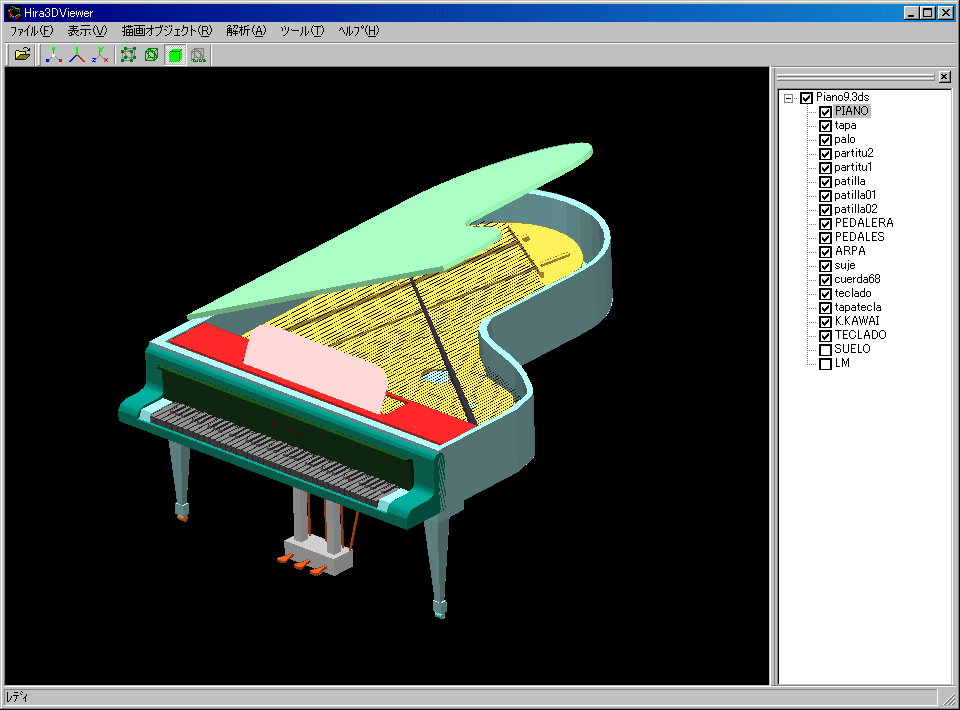Viewport: 960px width, 710px height.
Task: Hide PEDALES using its checkbox
Action: pos(825,237)
